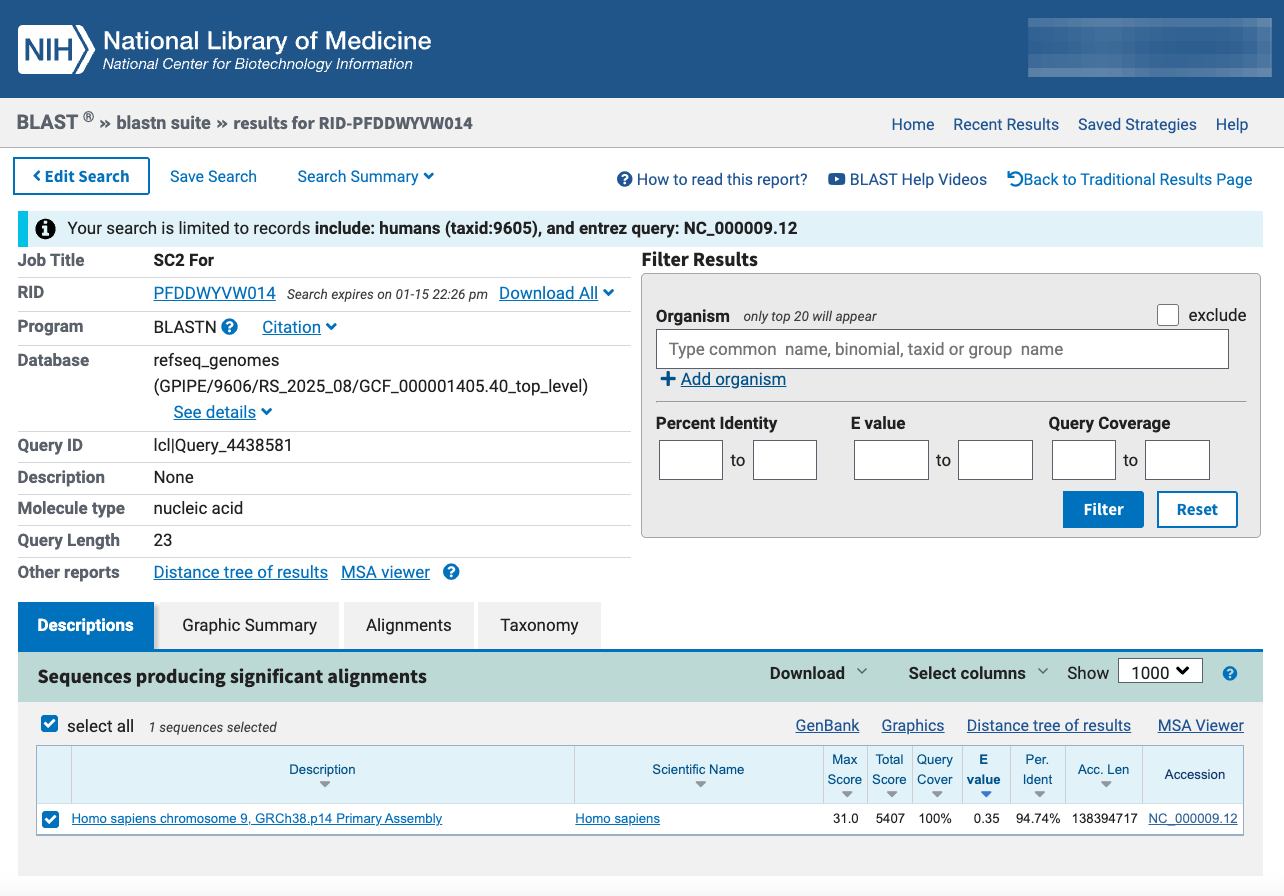Sort by Acc. Len column arrow

click(1105, 784)
